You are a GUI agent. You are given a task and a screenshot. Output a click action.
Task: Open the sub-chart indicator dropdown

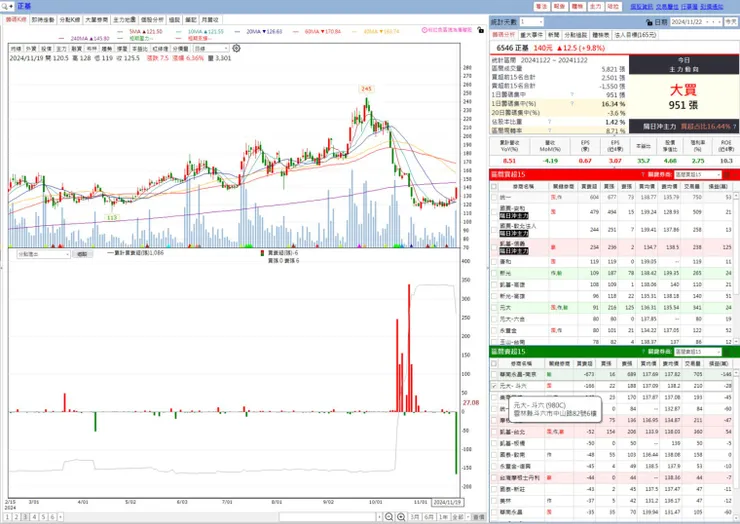click(43, 254)
